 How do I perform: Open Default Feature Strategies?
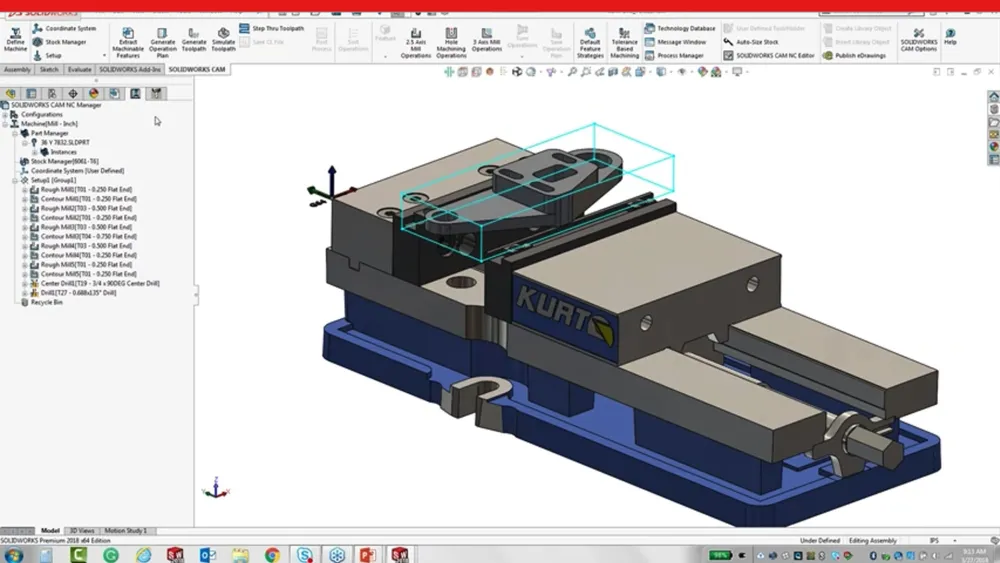(590, 43)
